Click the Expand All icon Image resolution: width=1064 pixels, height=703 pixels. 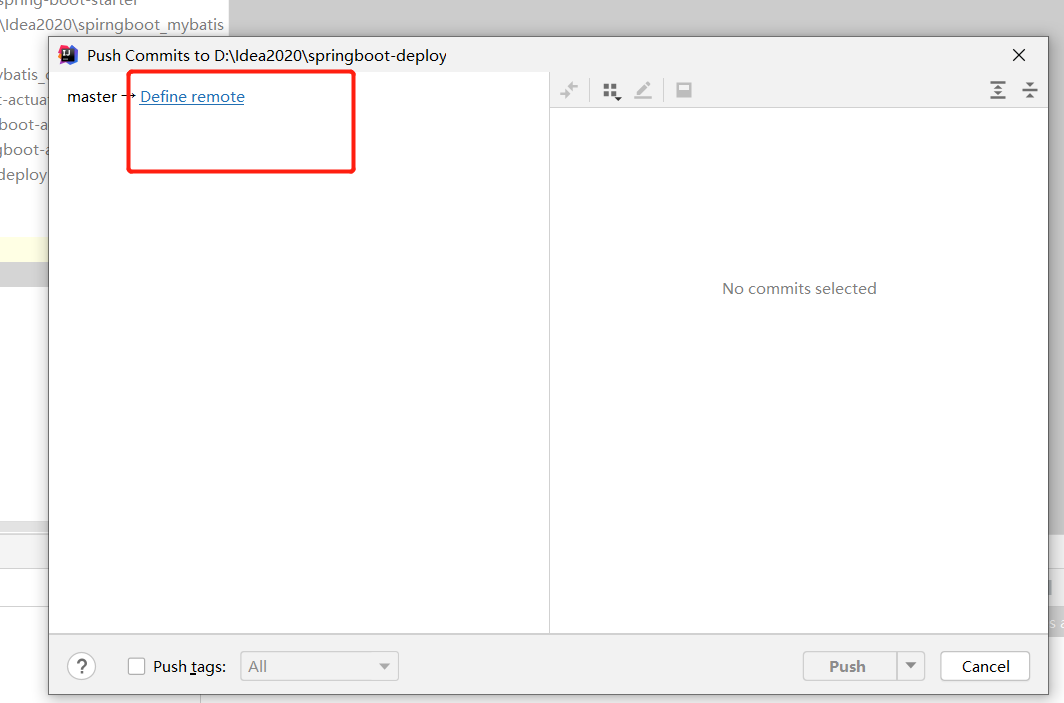998,90
